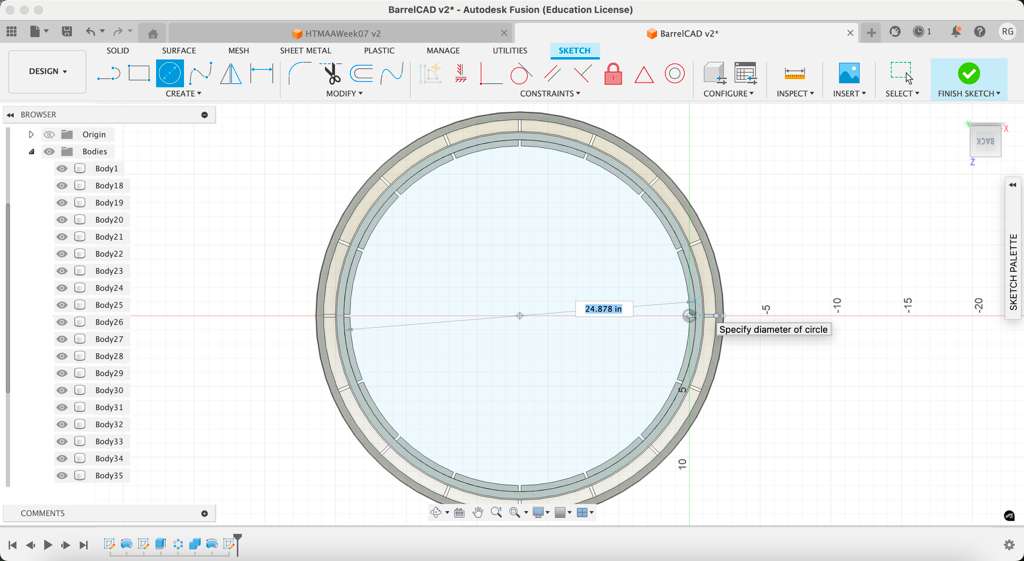The height and width of the screenshot is (561, 1024).
Task: Toggle visibility of Body25
Action: 62,305
